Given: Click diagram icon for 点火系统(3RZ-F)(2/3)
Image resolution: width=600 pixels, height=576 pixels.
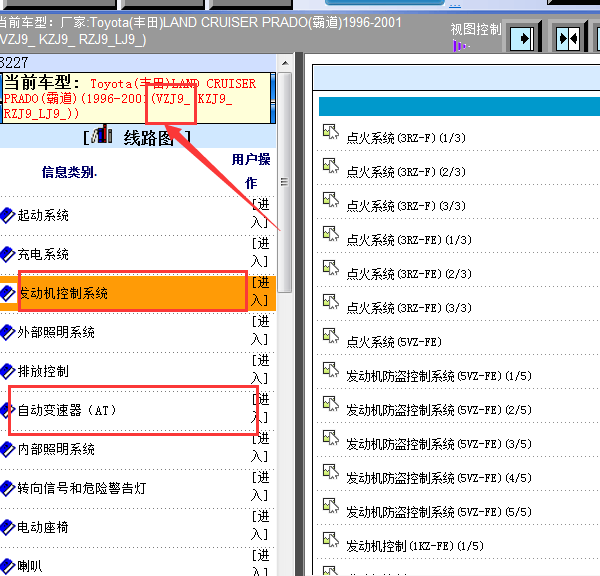Looking at the screenshot, I should pyautogui.click(x=331, y=166).
